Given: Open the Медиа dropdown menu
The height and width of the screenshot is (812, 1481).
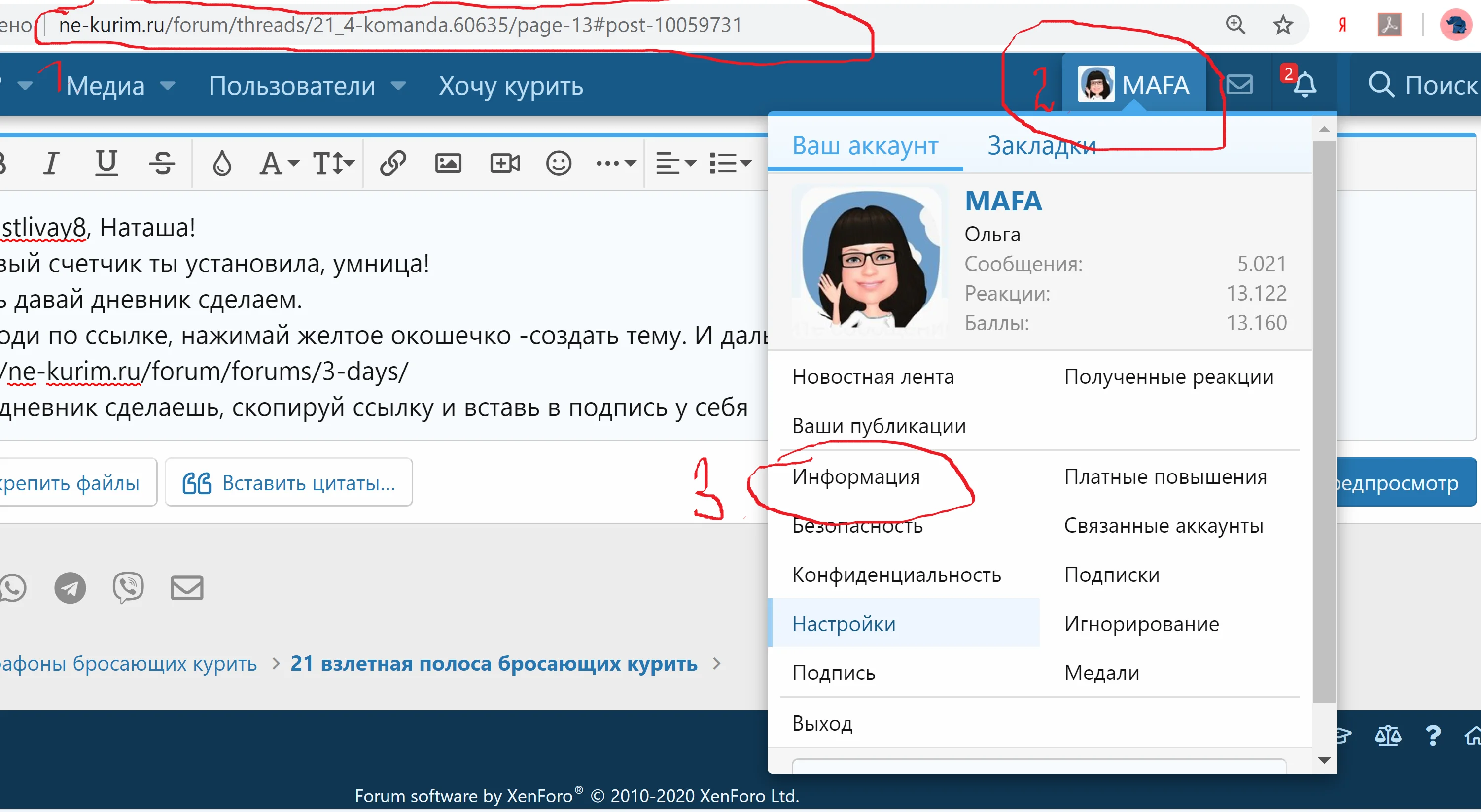Looking at the screenshot, I should [x=105, y=85].
